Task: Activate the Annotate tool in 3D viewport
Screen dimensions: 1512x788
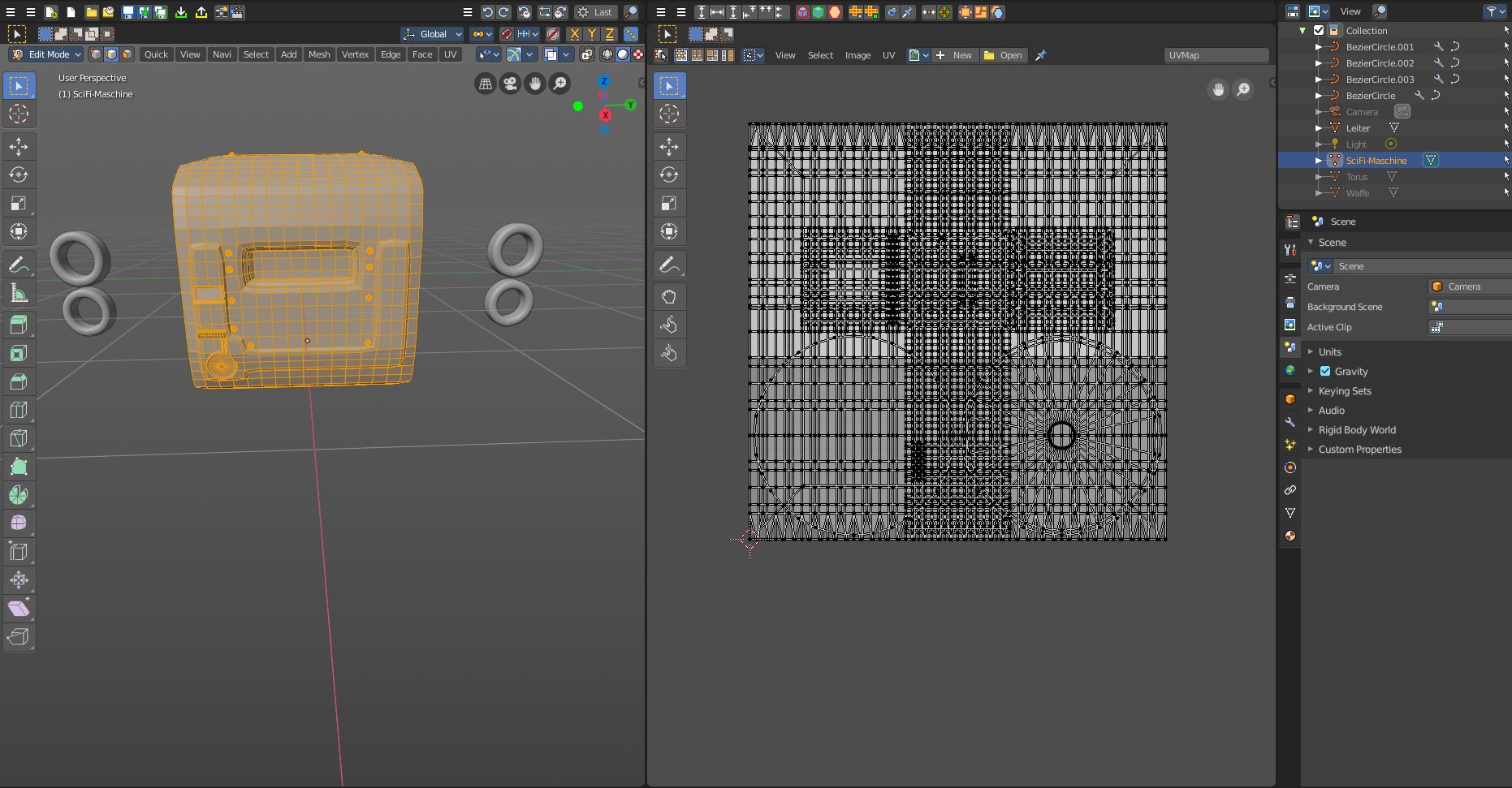Action: (x=19, y=265)
